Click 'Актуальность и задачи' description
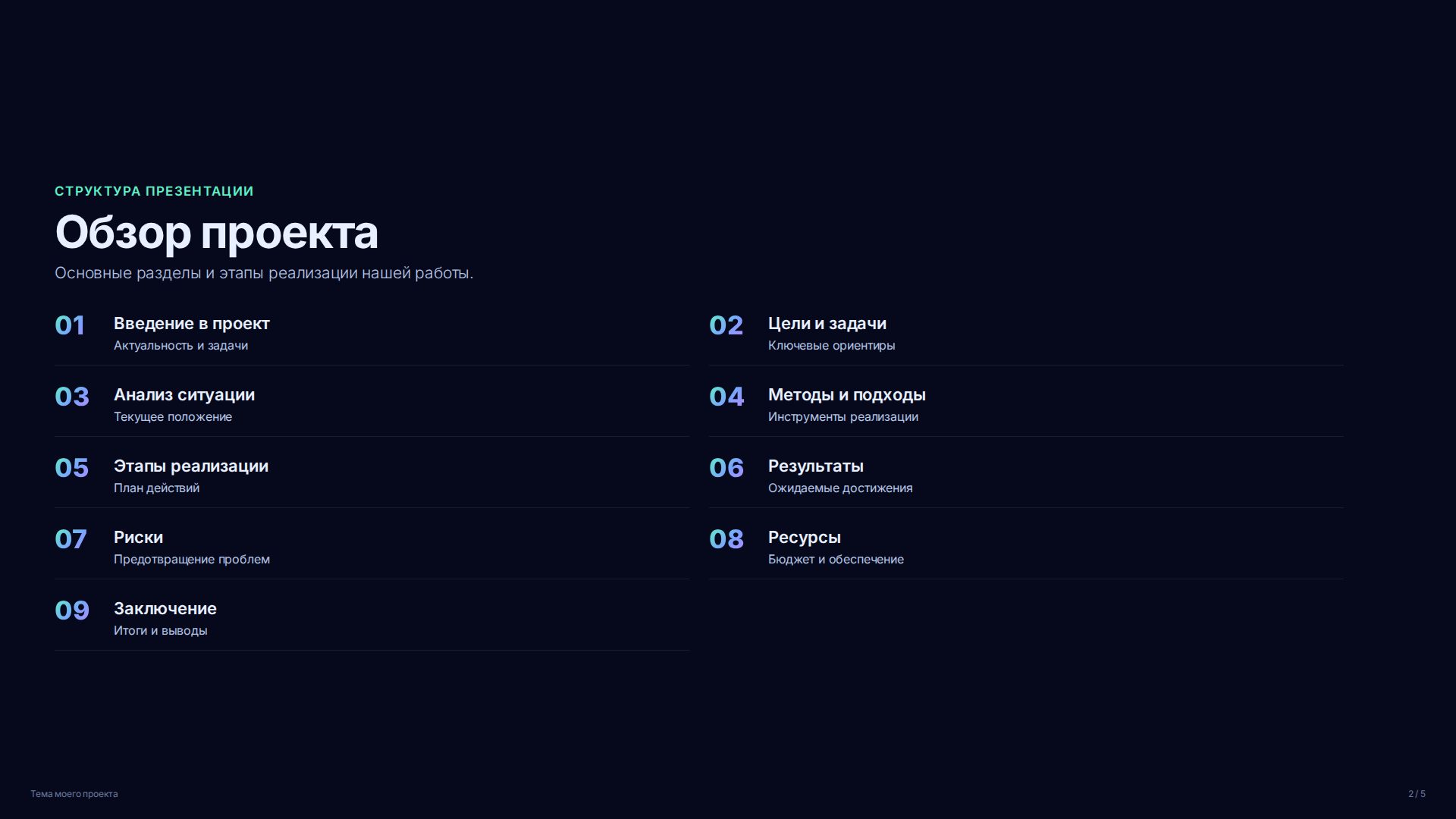This screenshot has width=1456, height=819. coord(180,346)
